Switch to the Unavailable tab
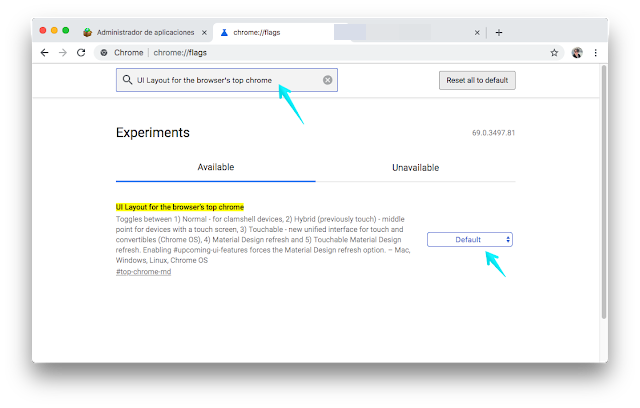 [415, 167]
